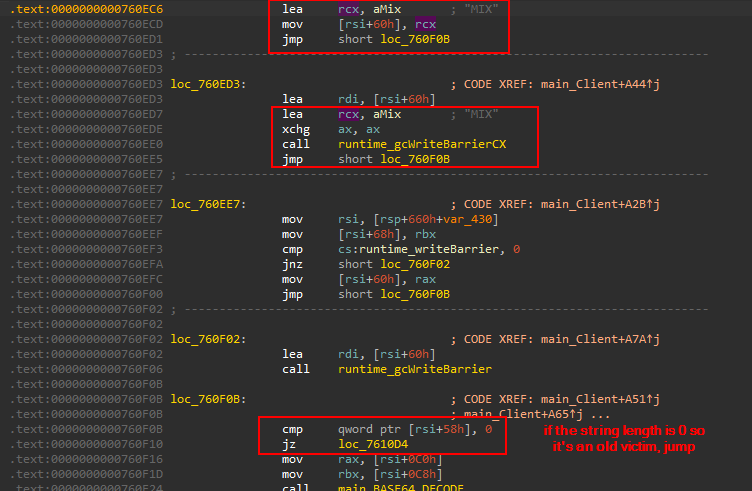Click jmp target at address 760ED1
The height and width of the screenshot is (491, 752).
[415, 39]
